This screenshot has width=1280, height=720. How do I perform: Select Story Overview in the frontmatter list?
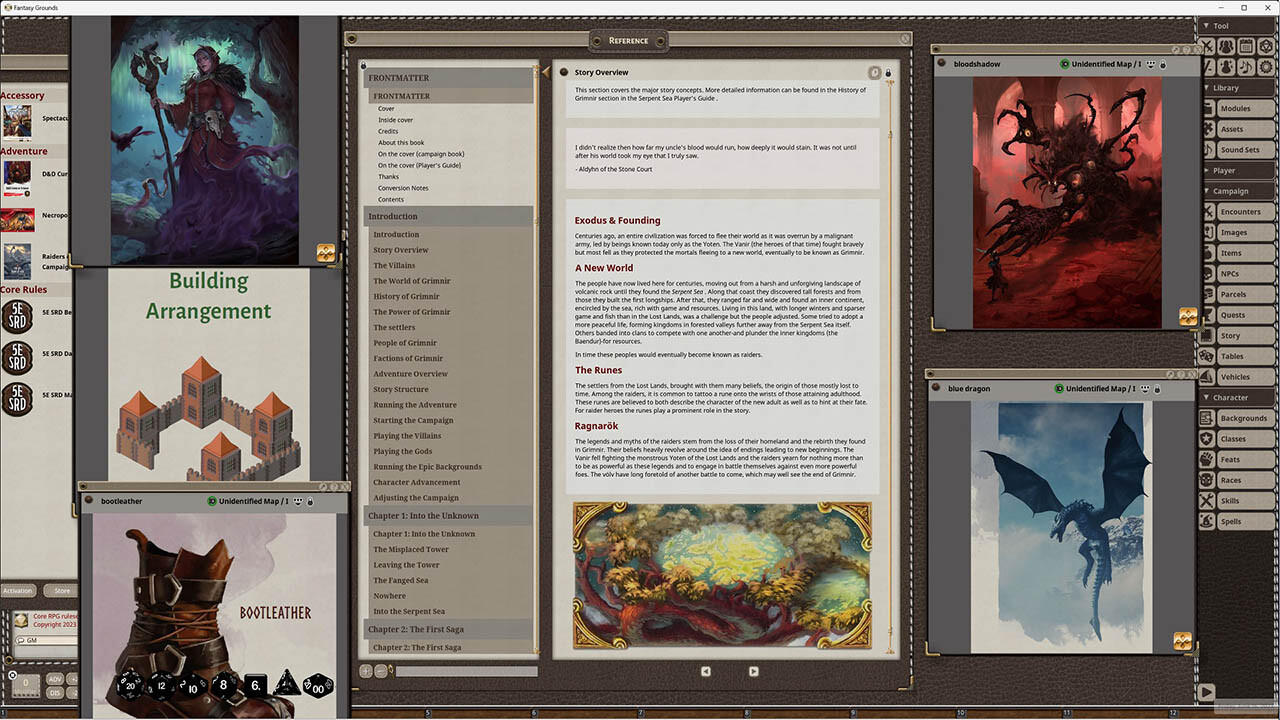pos(400,250)
